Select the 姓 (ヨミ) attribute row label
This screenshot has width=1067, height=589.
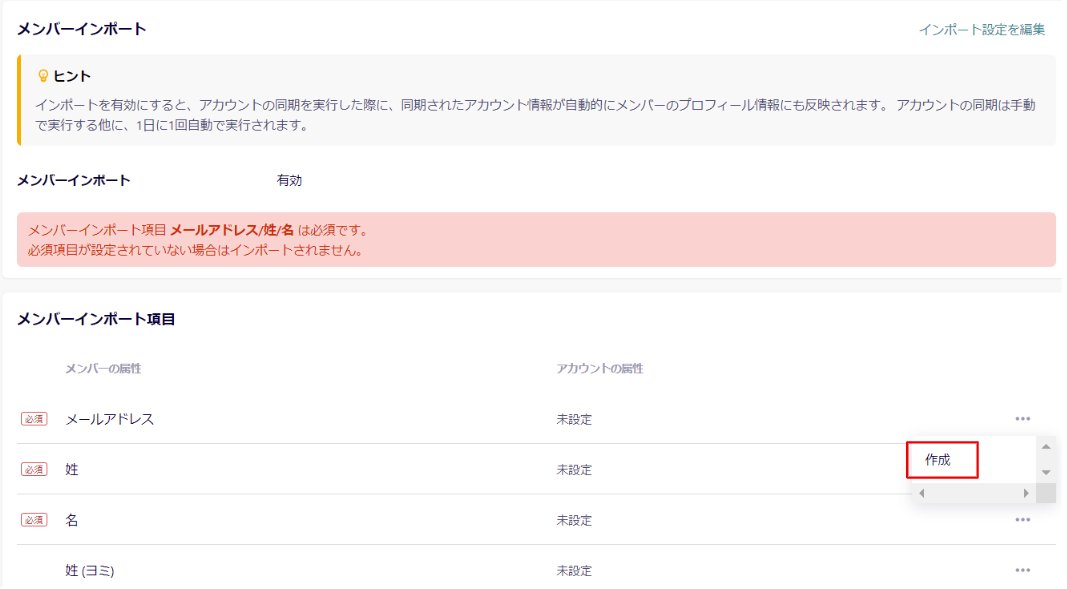[90, 570]
